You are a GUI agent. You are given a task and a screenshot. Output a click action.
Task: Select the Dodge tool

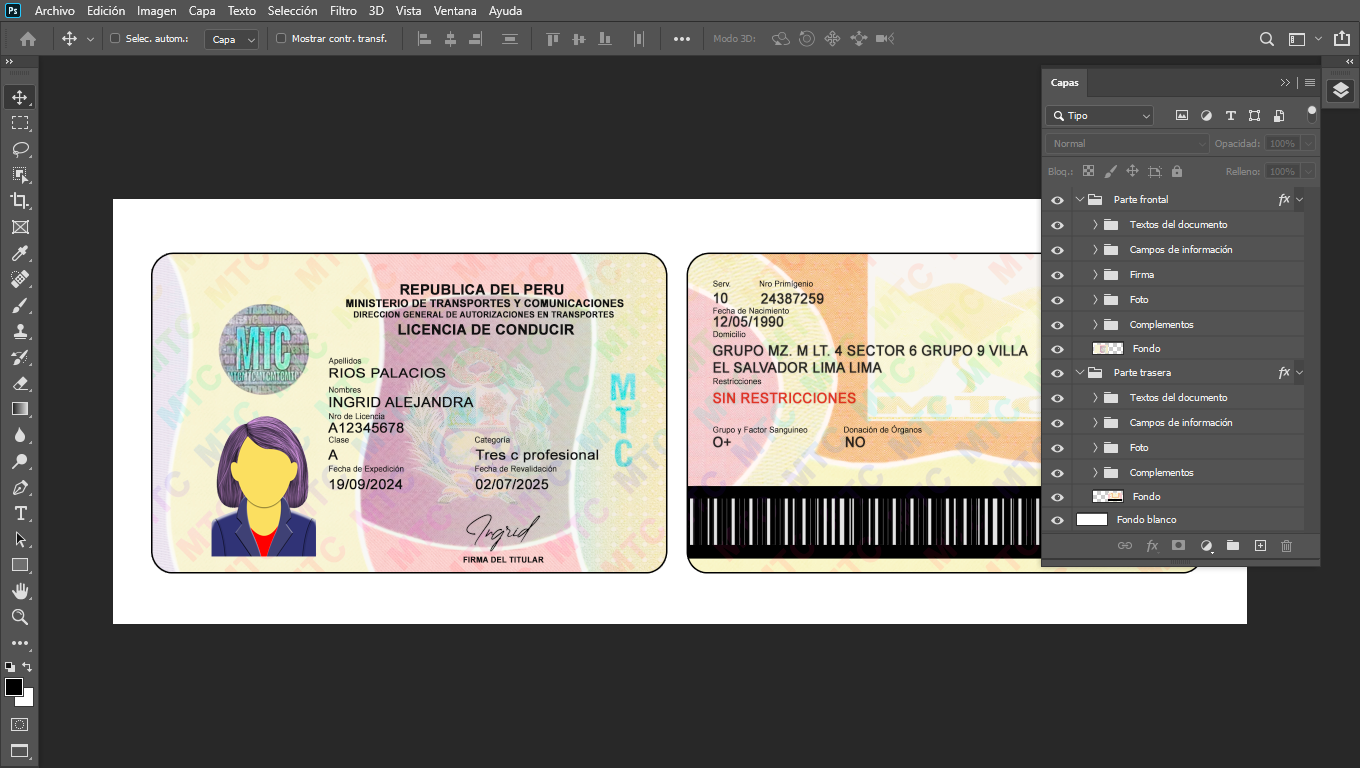(x=20, y=461)
